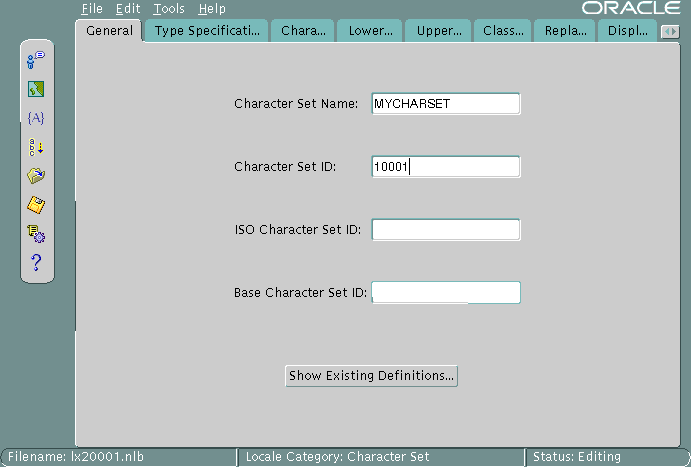The image size is (691, 467).
Task: Go to the Class... tab
Action: pyautogui.click(x=502, y=31)
